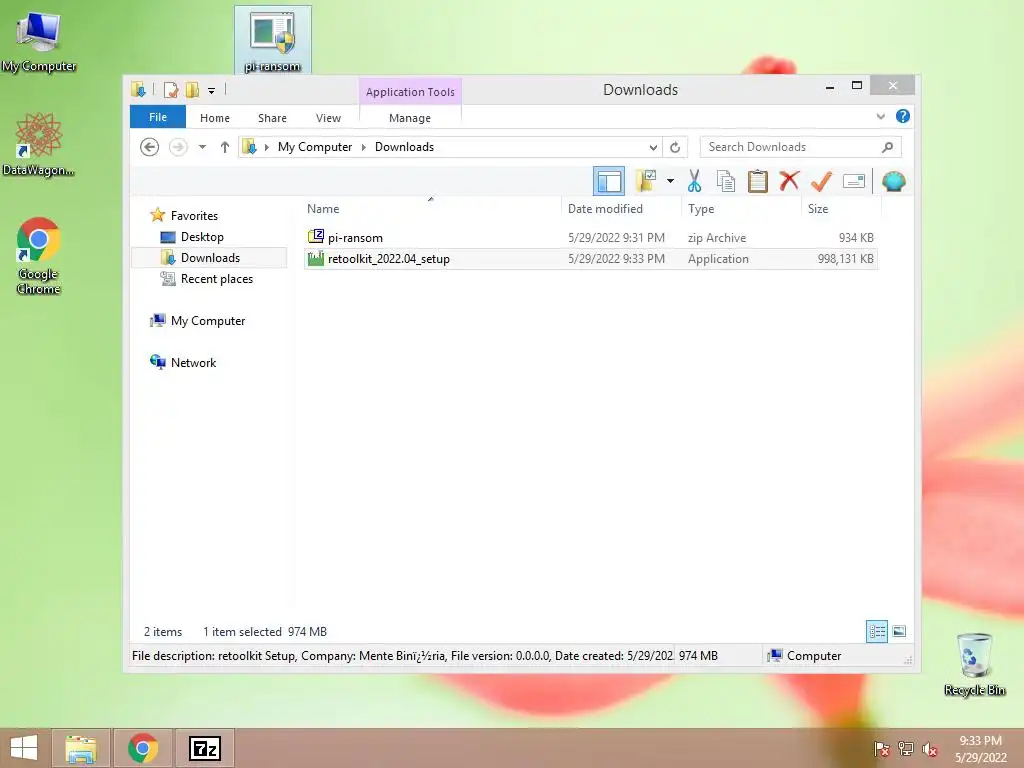Open the recent locations dropdown arrow
The width and height of the screenshot is (1024, 768).
click(x=202, y=147)
